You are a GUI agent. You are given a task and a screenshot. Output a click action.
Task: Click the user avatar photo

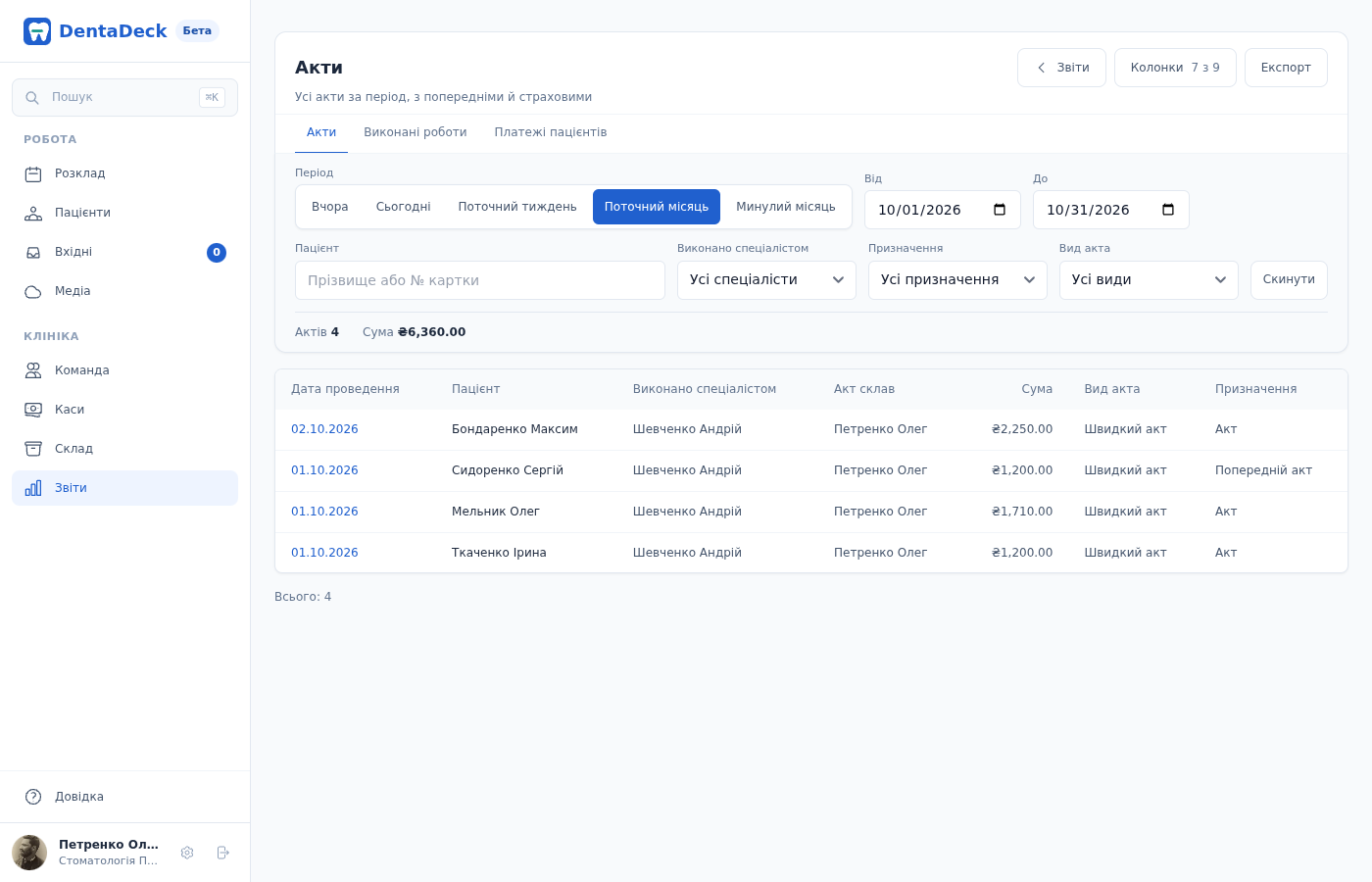(x=29, y=853)
